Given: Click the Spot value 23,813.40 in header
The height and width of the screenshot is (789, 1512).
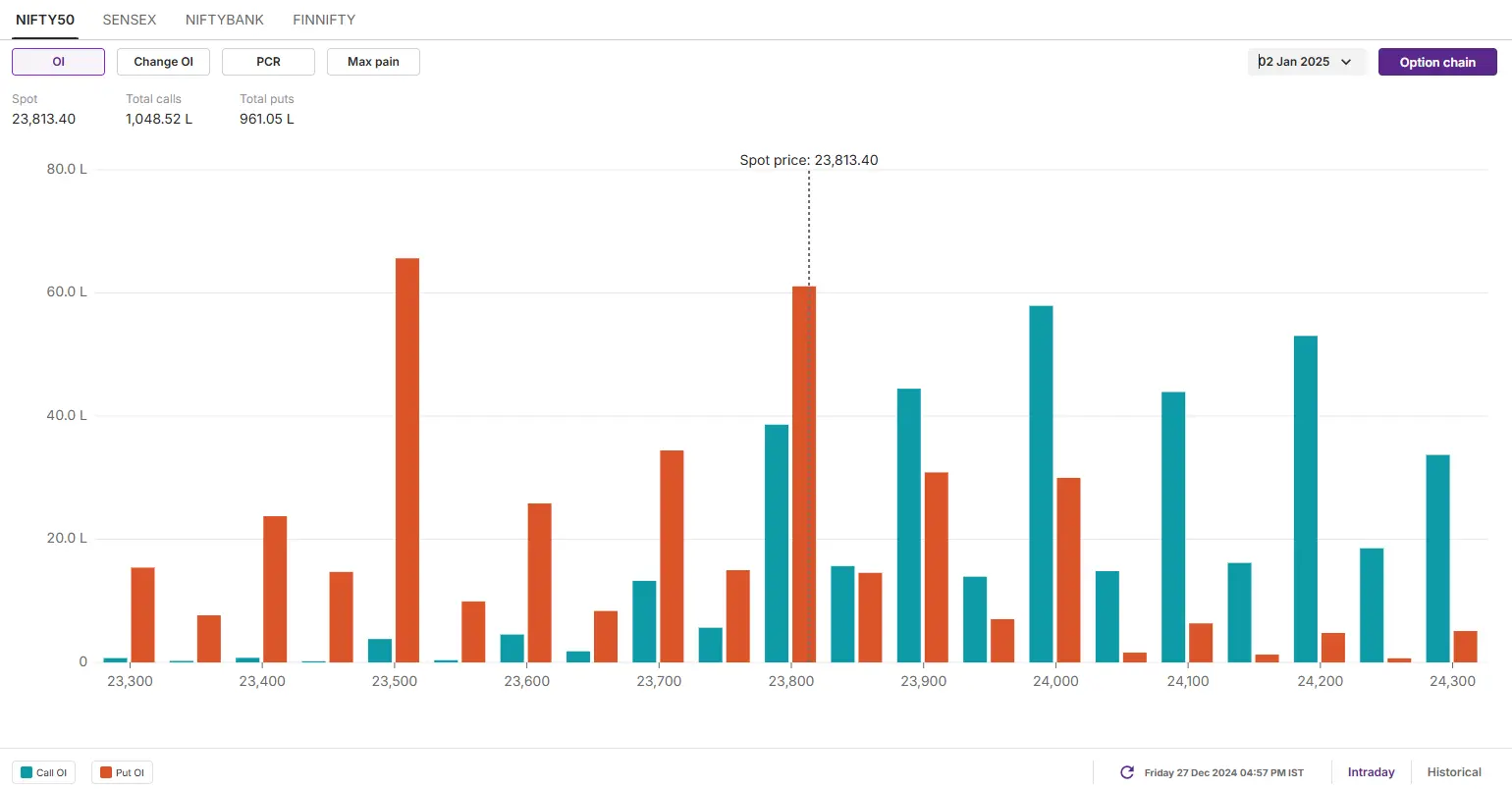Looking at the screenshot, I should click(43, 119).
